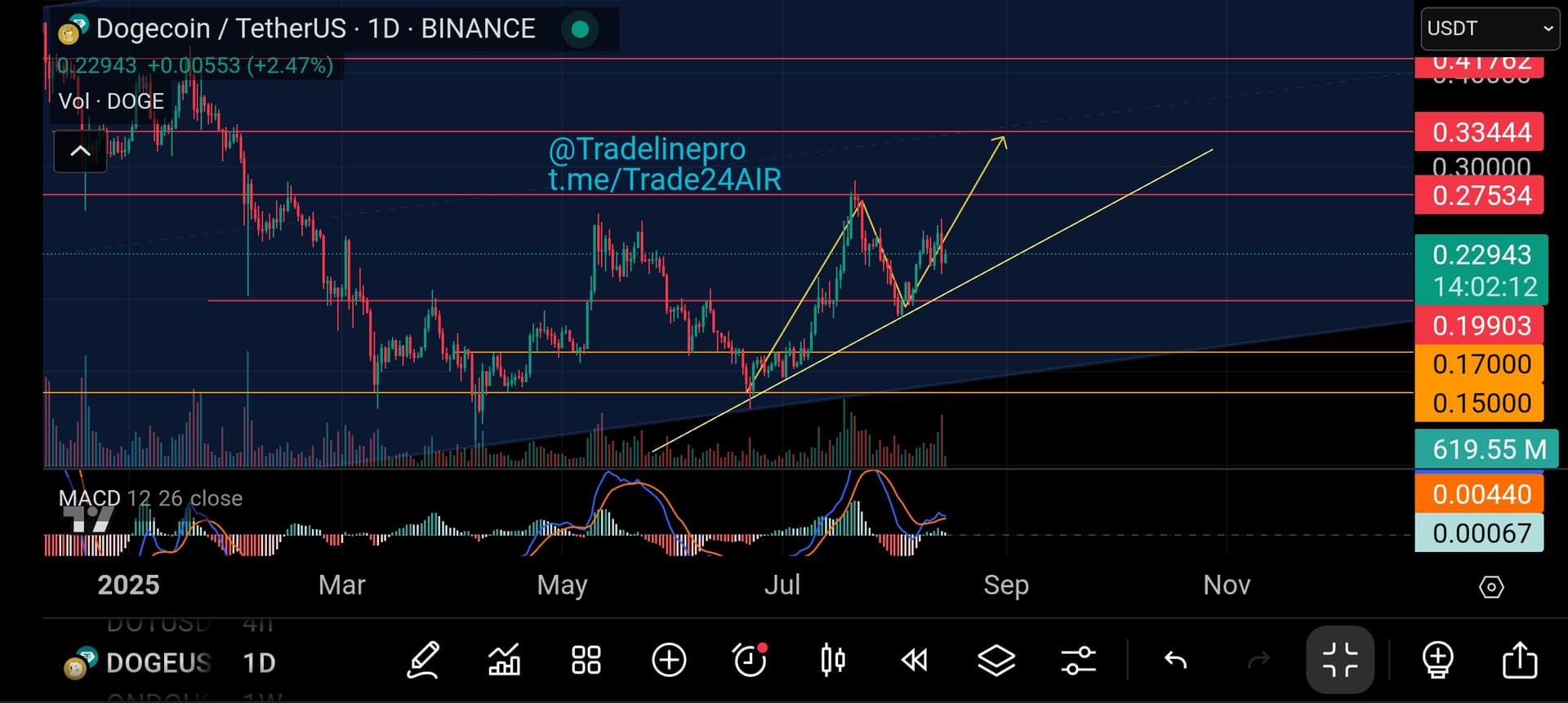Viewport: 1568px width, 703px height.
Task: Tap the Nov label on time axis
Action: click(x=1227, y=585)
